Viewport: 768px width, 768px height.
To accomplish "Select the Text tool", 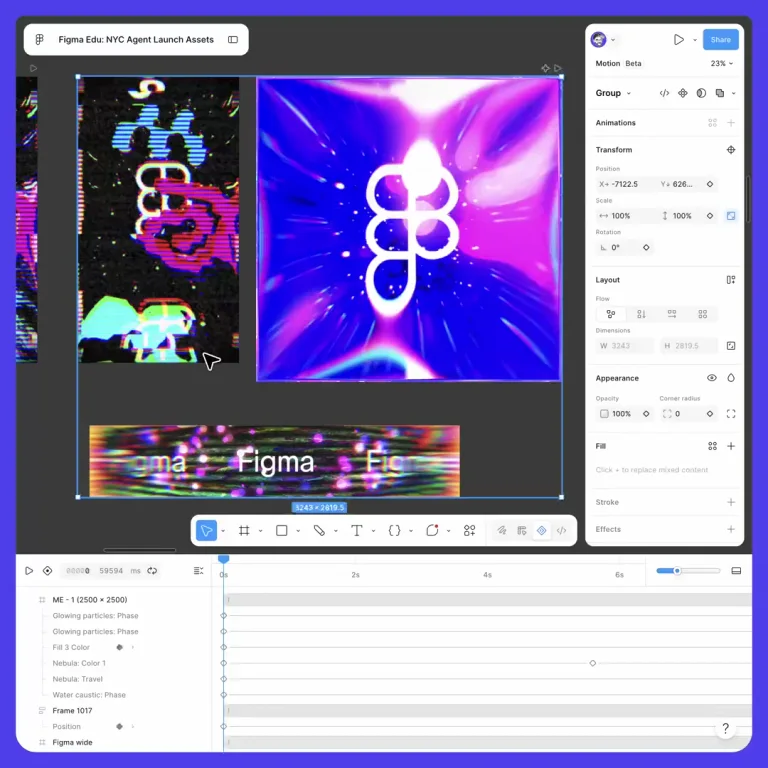I will click(357, 530).
